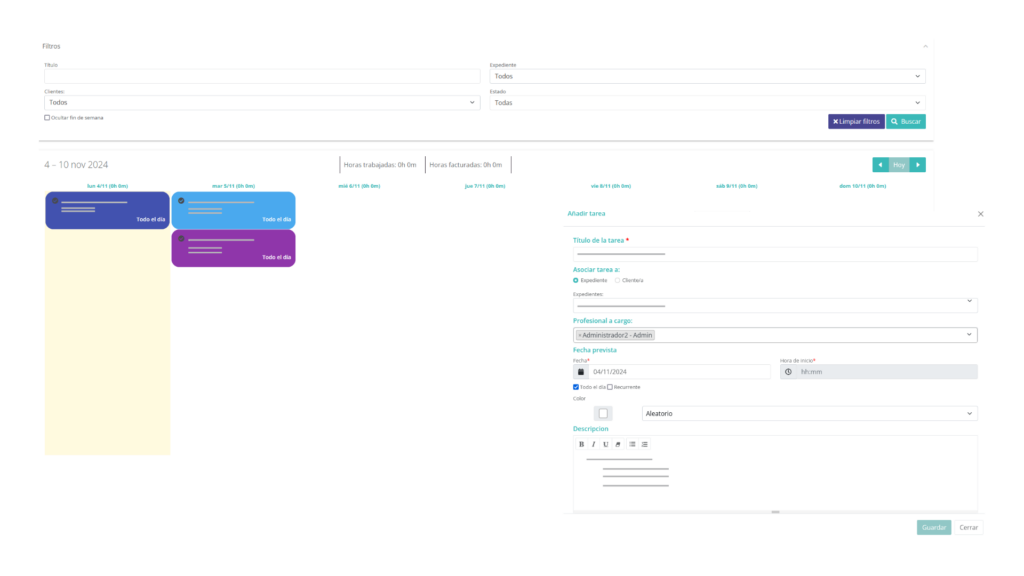This screenshot has width=1024, height=576.
Task: Collapse the Filtros panel chevron
Action: click(x=925, y=46)
